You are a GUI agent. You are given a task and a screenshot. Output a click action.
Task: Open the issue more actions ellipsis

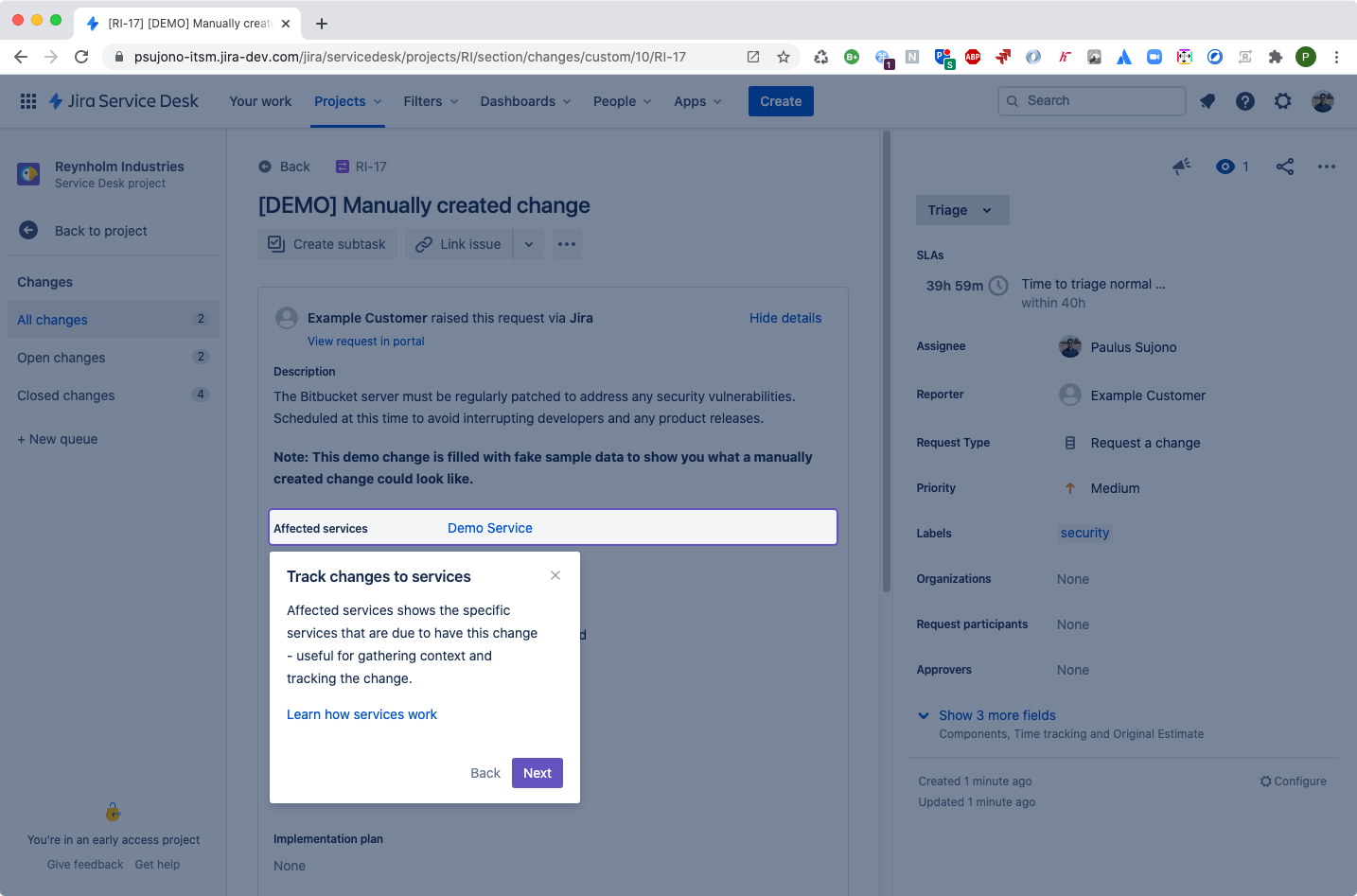[x=1326, y=166]
